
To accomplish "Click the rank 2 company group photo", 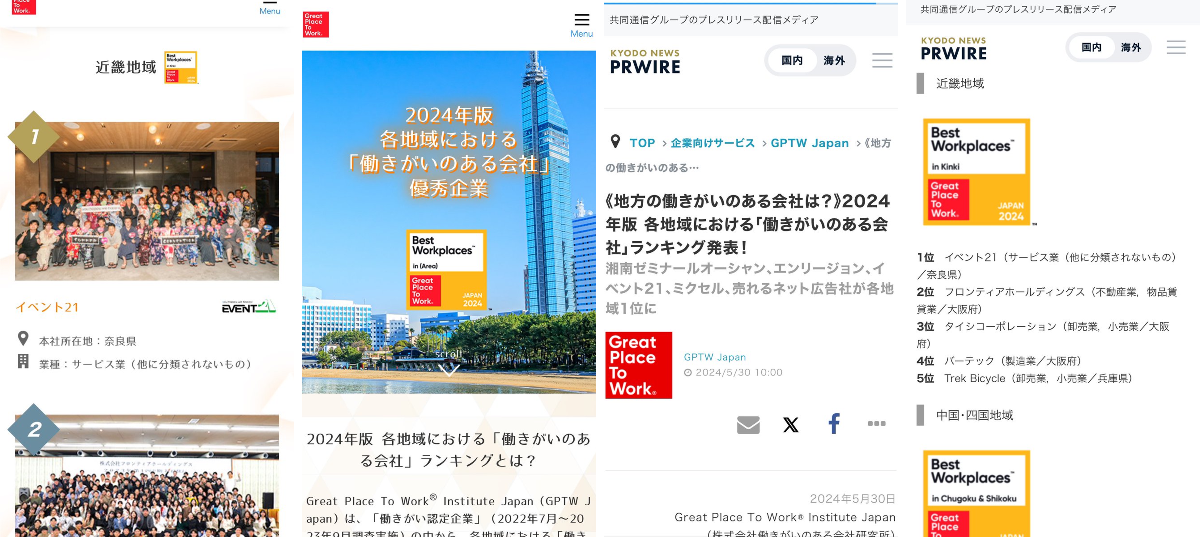I will [147, 476].
